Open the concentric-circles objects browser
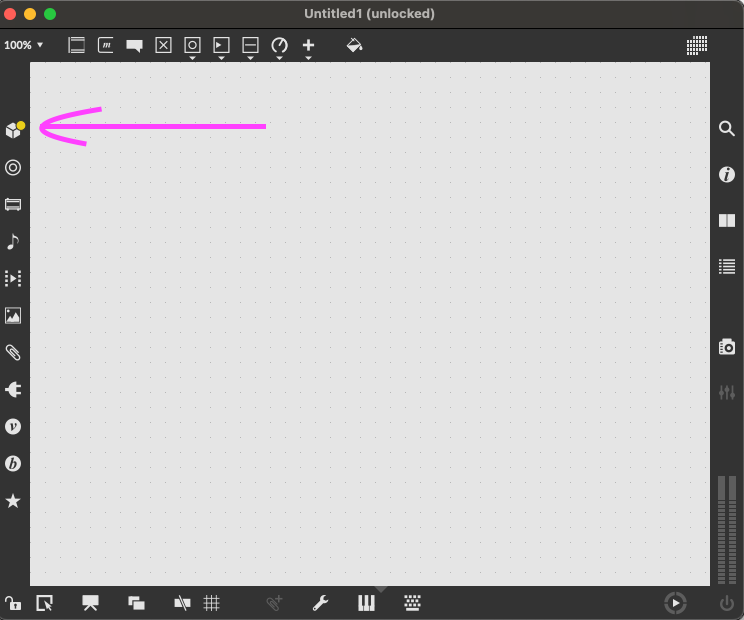Image resolution: width=744 pixels, height=620 pixels. (13, 167)
